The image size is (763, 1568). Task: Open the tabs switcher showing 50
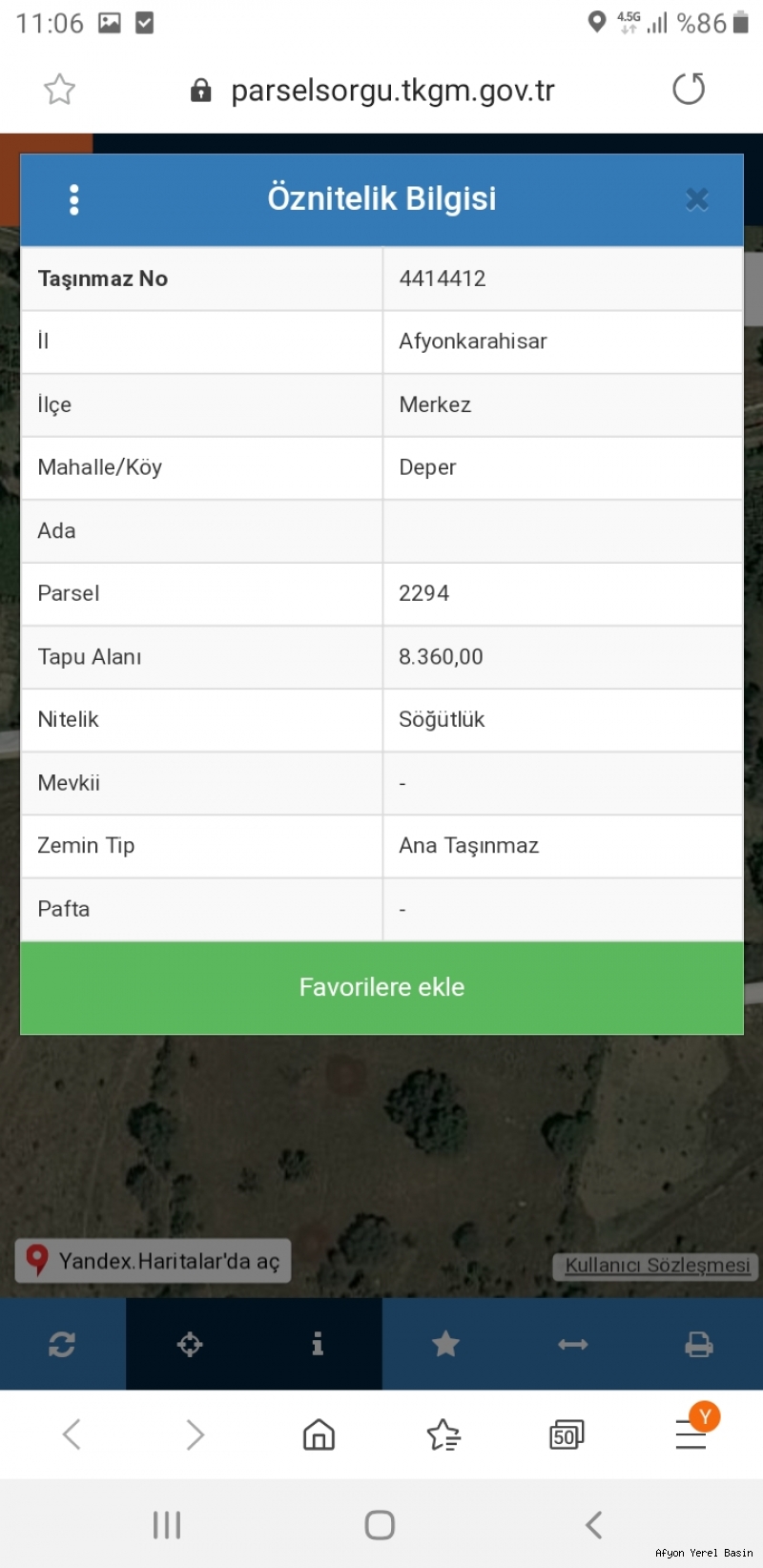567,1434
